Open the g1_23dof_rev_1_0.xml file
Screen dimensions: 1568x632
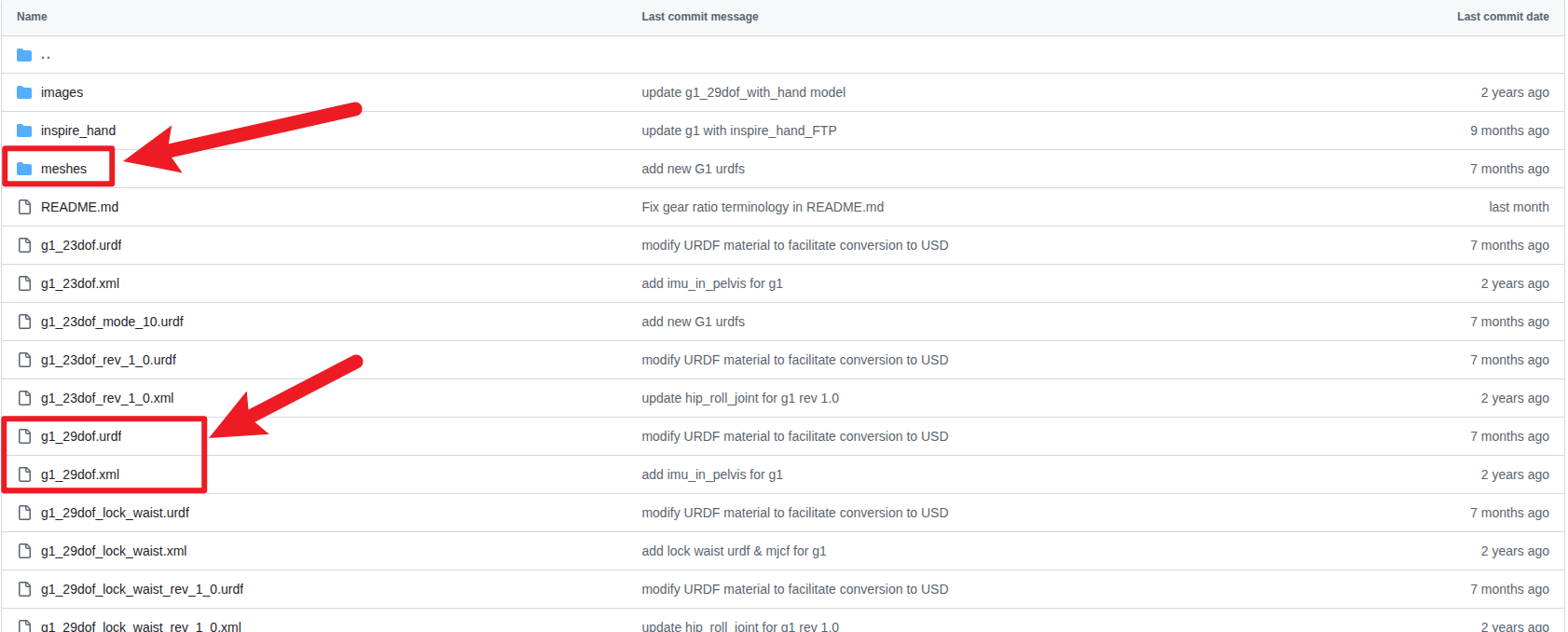107,398
